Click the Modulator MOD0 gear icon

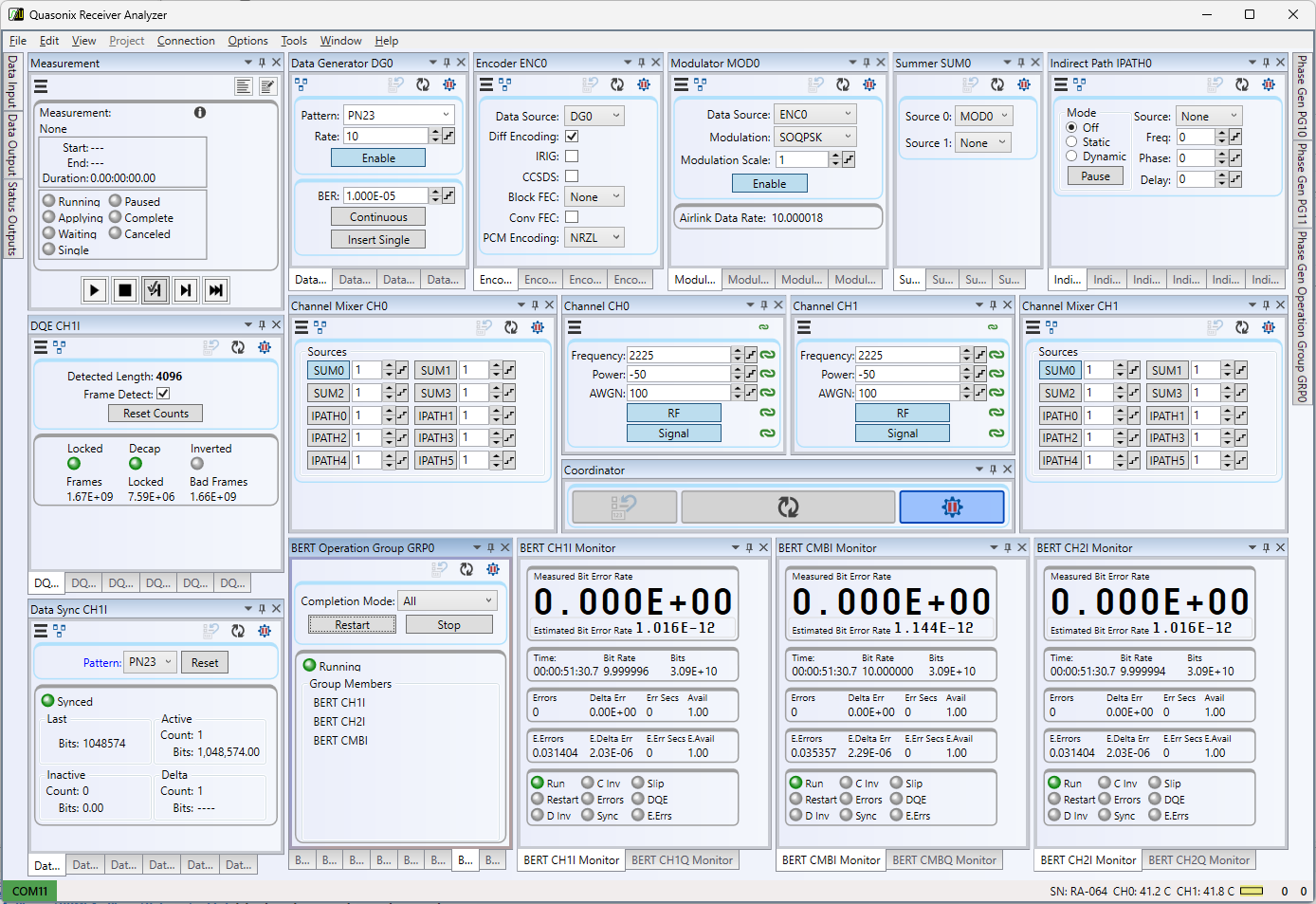click(x=869, y=84)
